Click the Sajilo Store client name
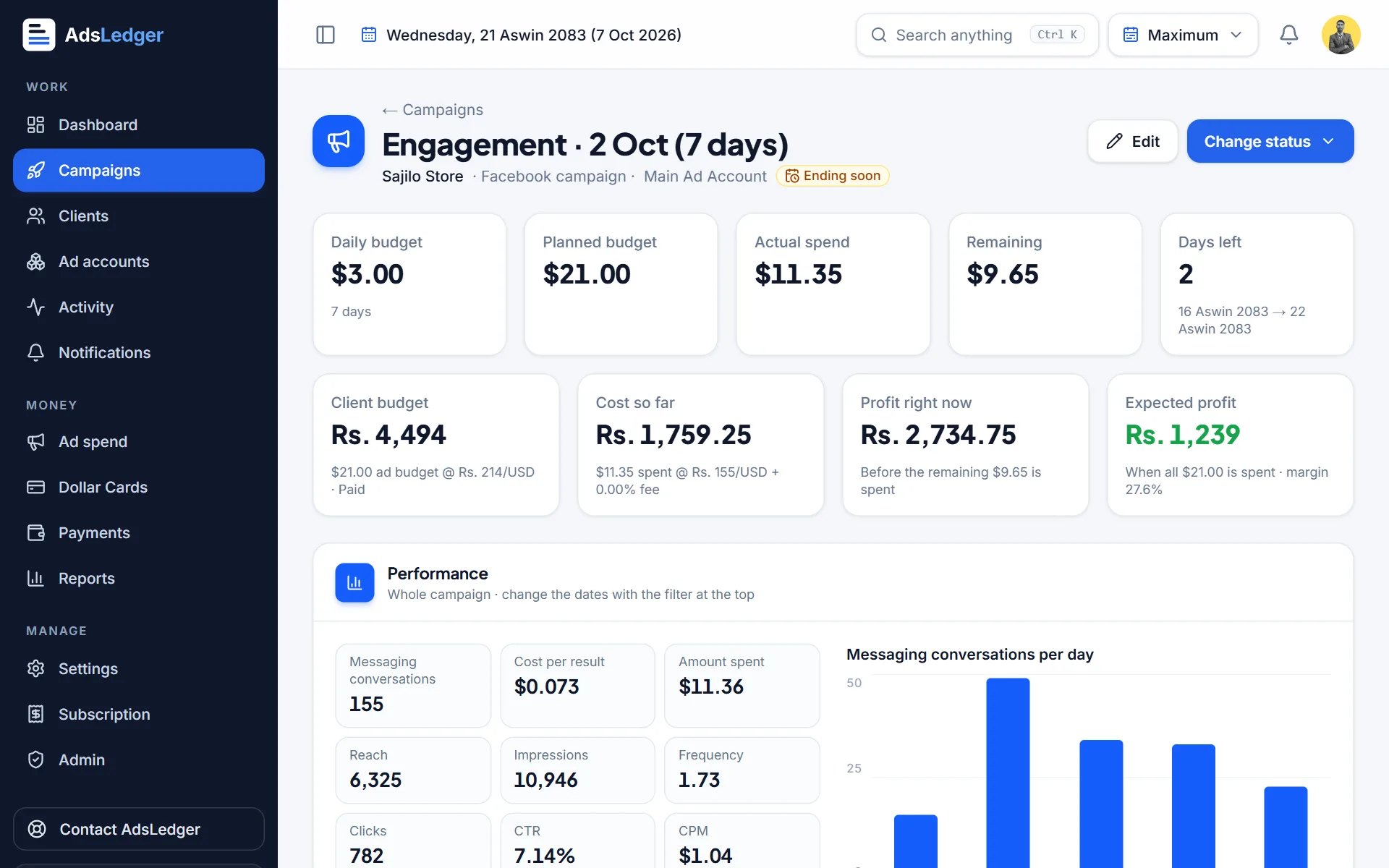Image resolution: width=1389 pixels, height=868 pixels. (x=422, y=176)
